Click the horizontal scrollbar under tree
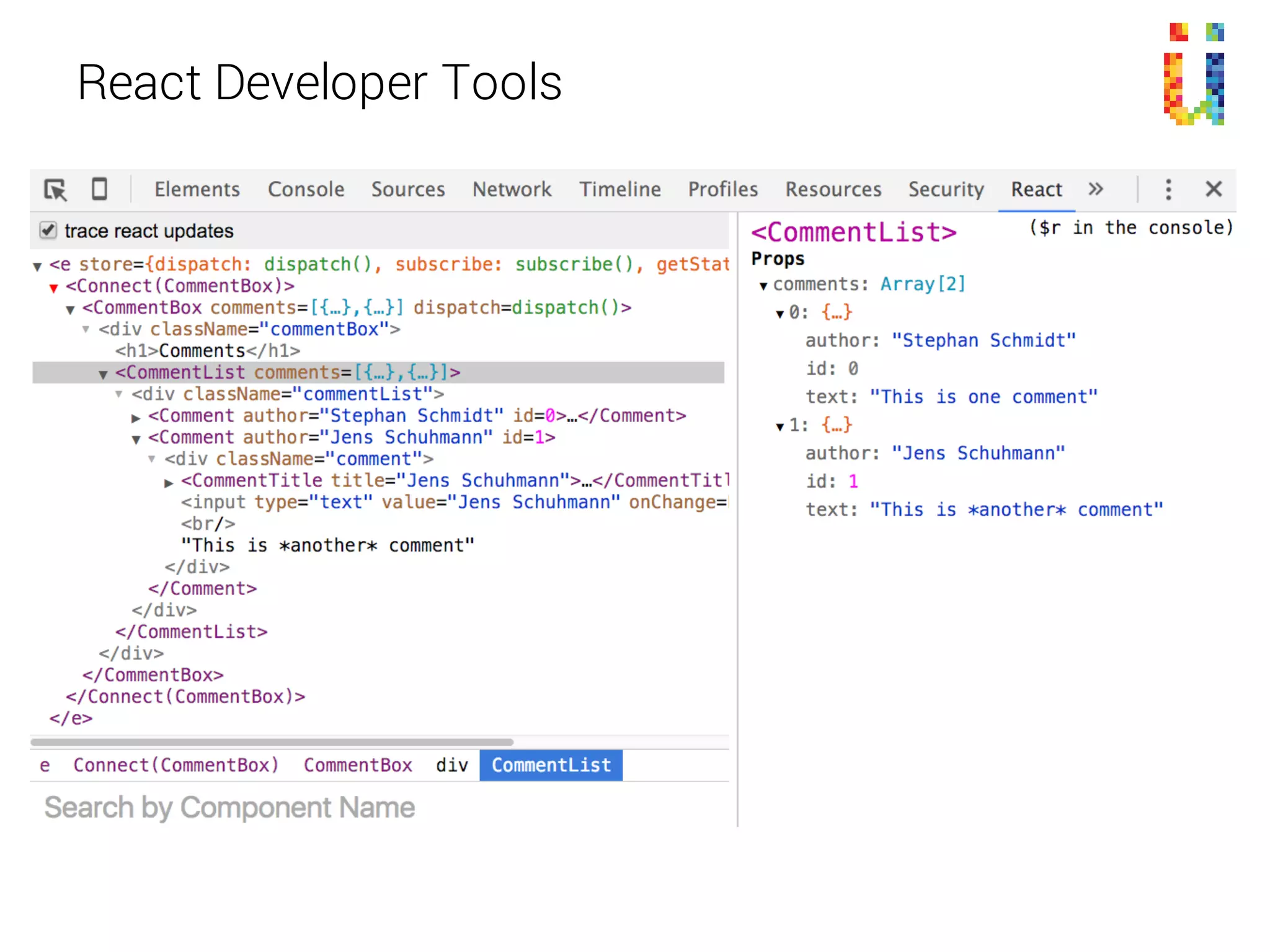Viewport: 1270px width, 952px height. click(272, 742)
